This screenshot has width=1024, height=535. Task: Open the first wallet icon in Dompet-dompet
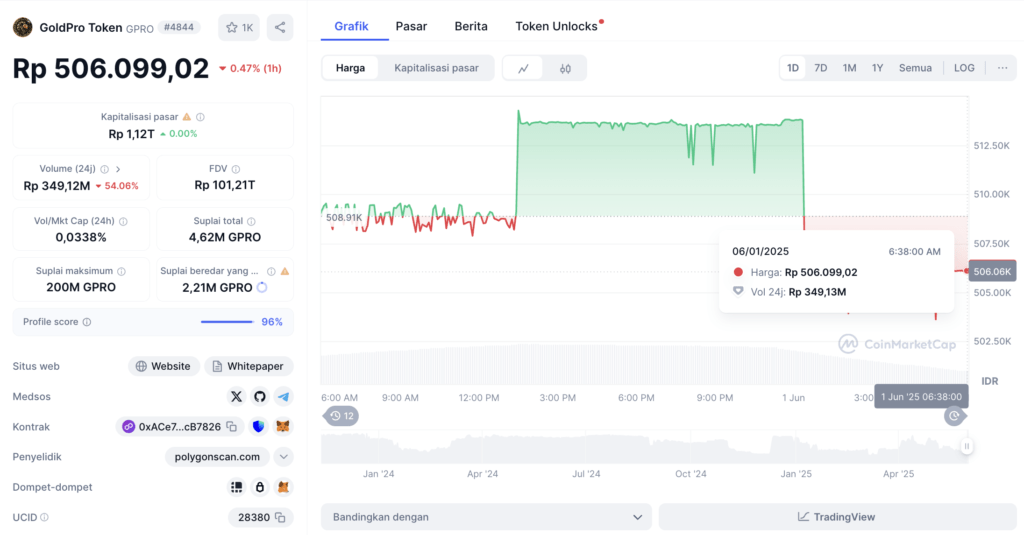tap(236, 487)
